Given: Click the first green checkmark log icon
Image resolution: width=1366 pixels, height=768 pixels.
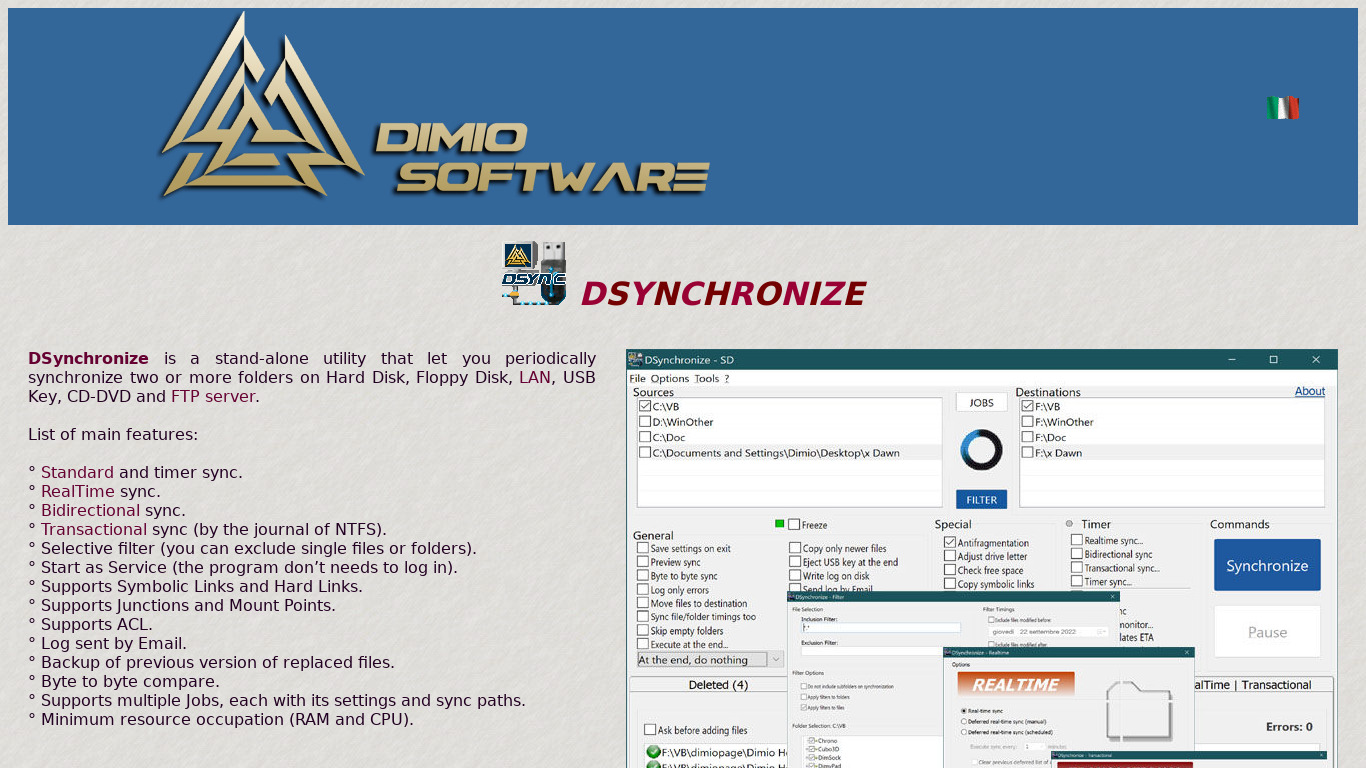Looking at the screenshot, I should pos(653,752).
